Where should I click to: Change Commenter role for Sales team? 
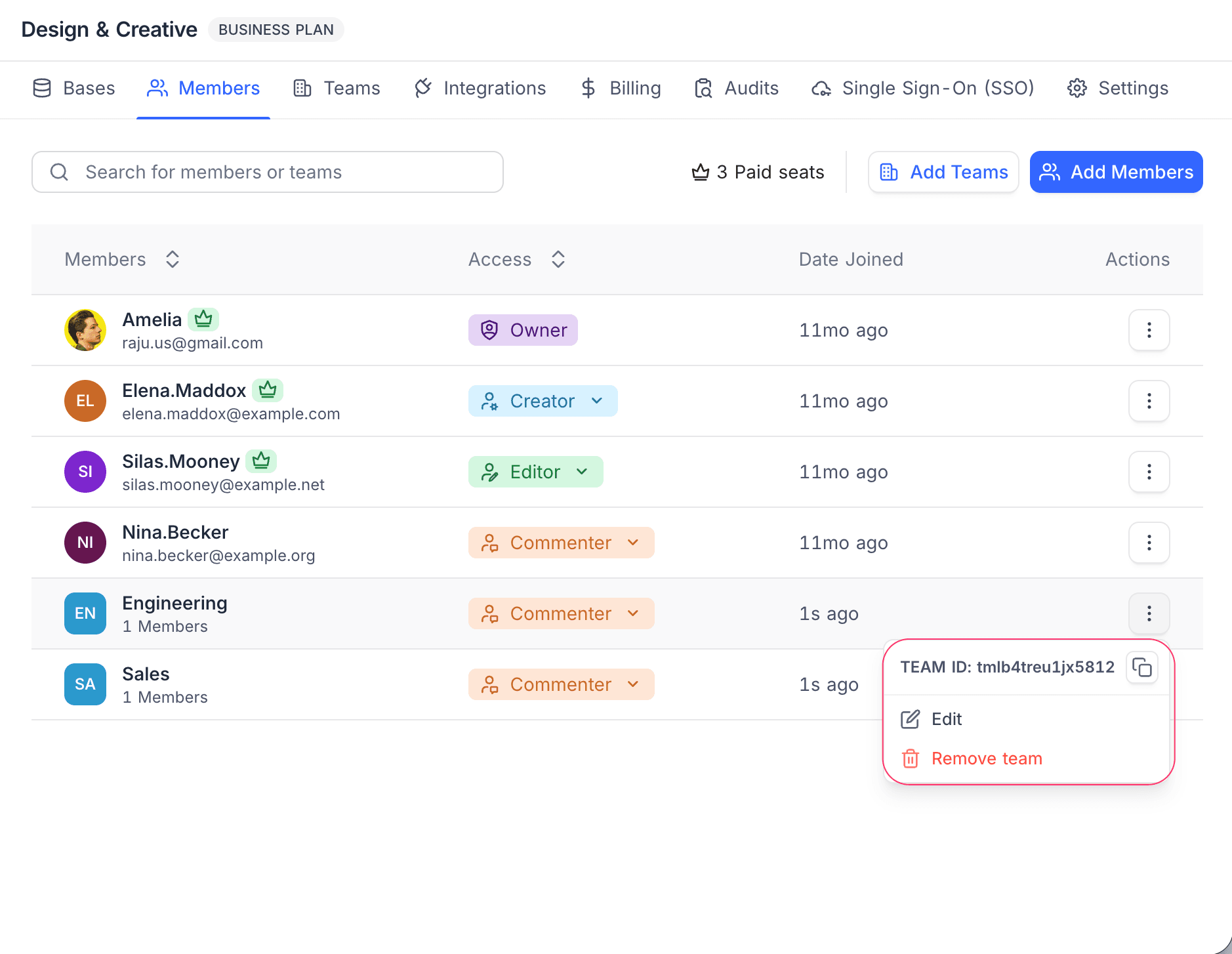coord(561,684)
